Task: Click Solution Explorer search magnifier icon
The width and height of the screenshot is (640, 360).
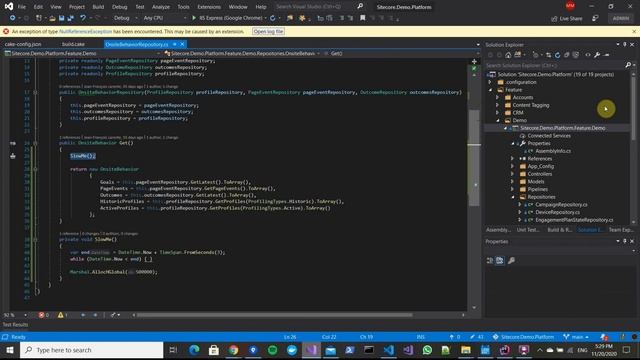Action: click(x=628, y=65)
